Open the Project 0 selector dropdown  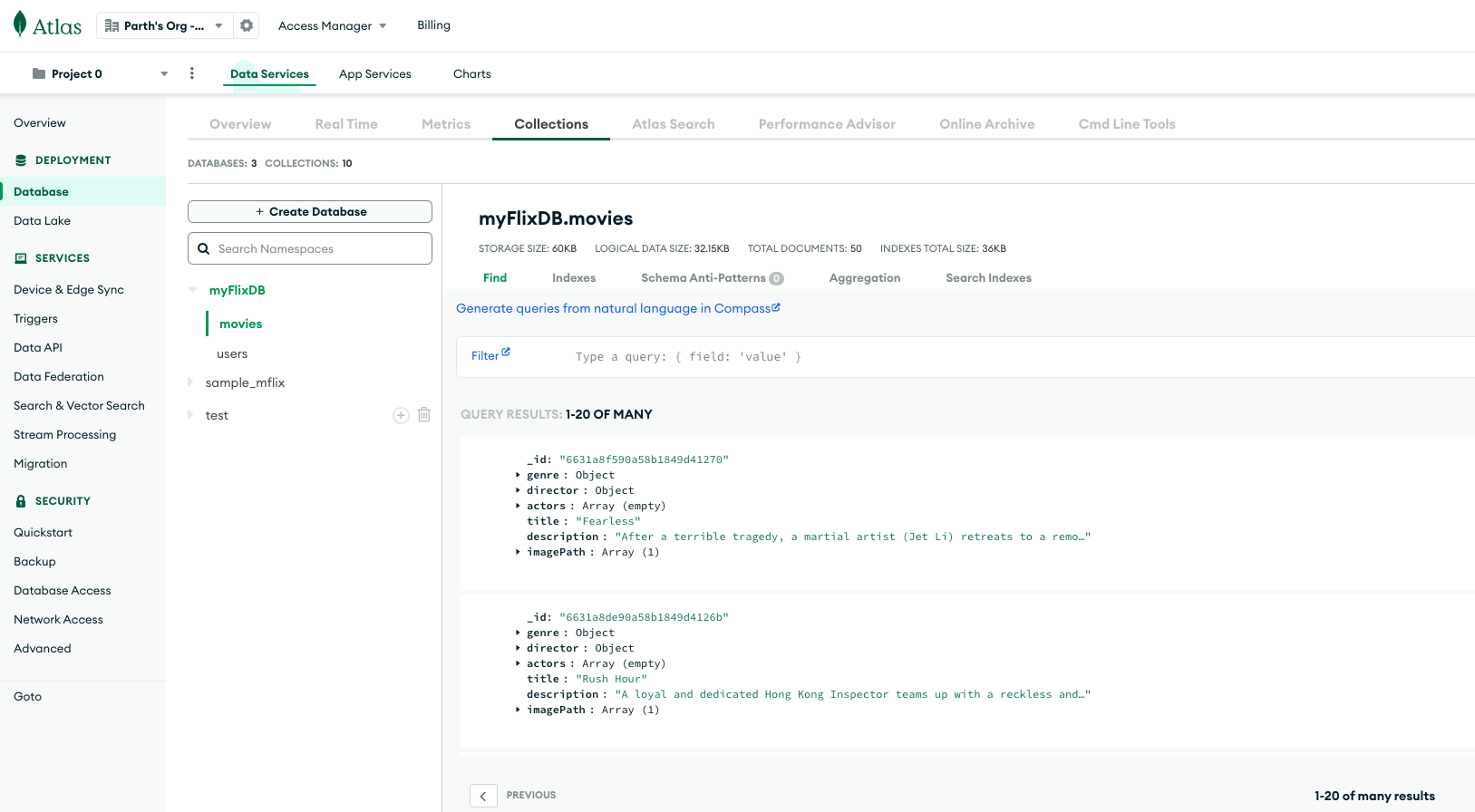(164, 74)
